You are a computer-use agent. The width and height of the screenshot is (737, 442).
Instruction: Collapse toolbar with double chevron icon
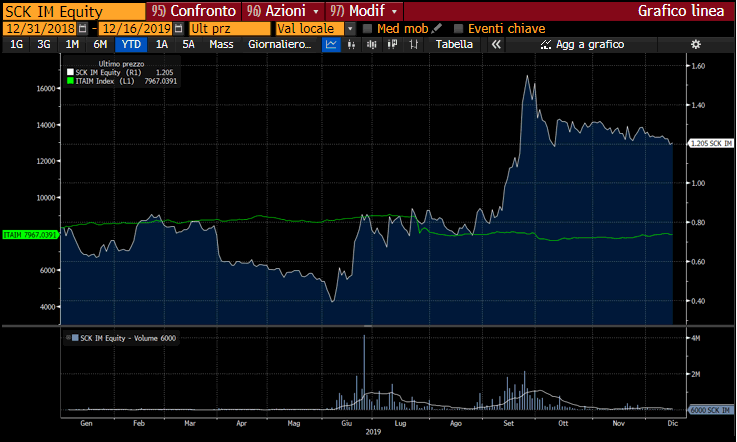[x=496, y=44]
